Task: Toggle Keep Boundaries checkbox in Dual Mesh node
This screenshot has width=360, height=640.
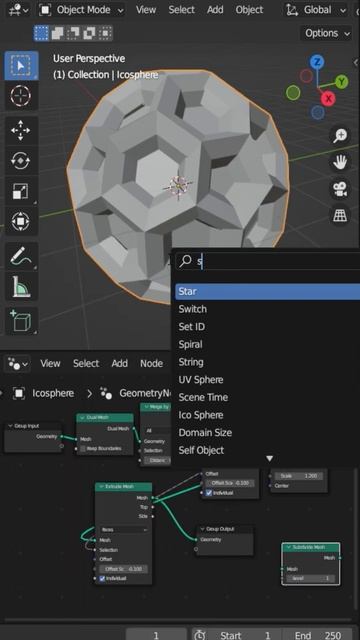Action: (x=83, y=449)
